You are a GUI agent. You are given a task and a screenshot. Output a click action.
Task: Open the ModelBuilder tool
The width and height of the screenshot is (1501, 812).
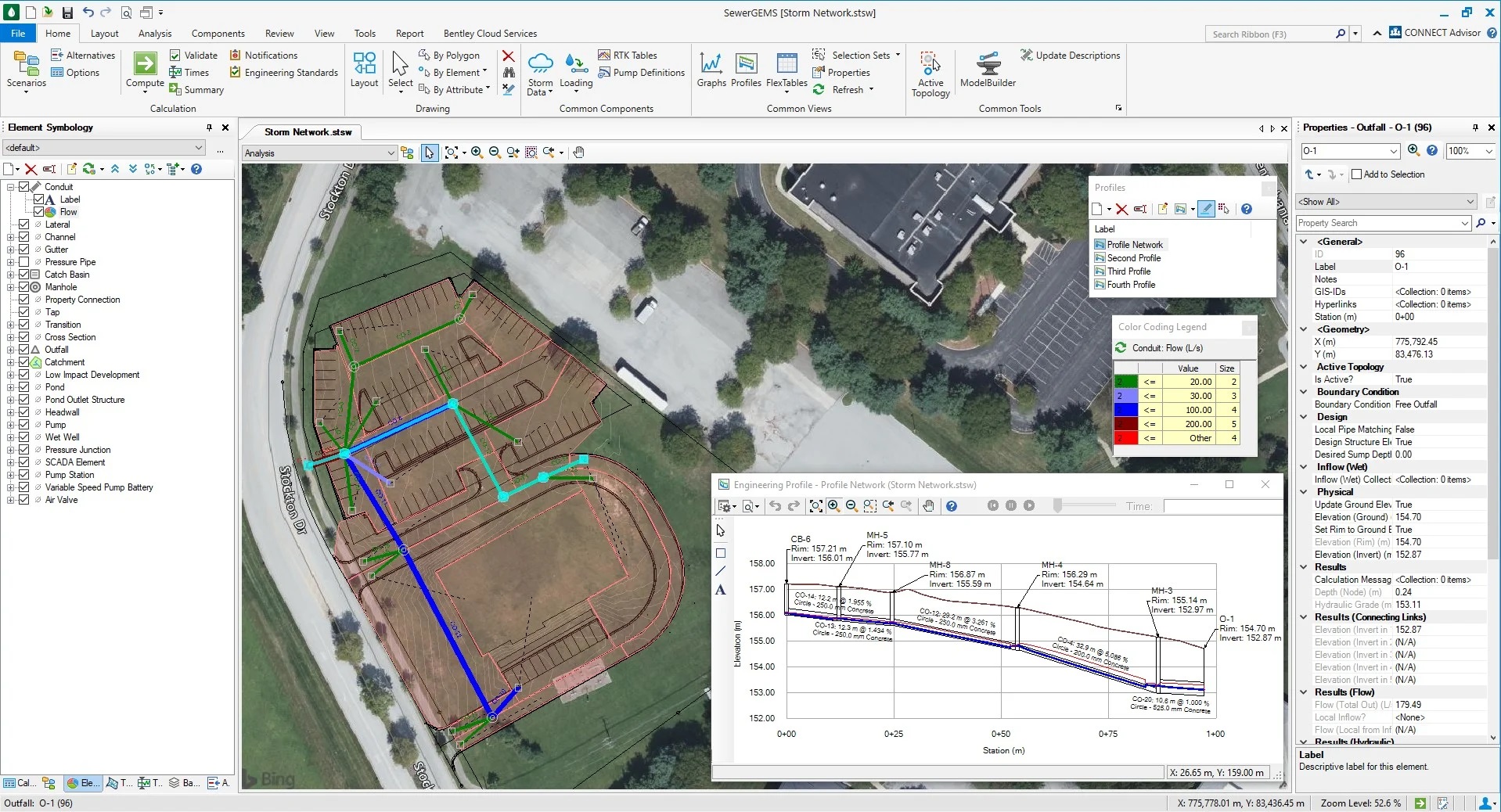pyautogui.click(x=988, y=69)
